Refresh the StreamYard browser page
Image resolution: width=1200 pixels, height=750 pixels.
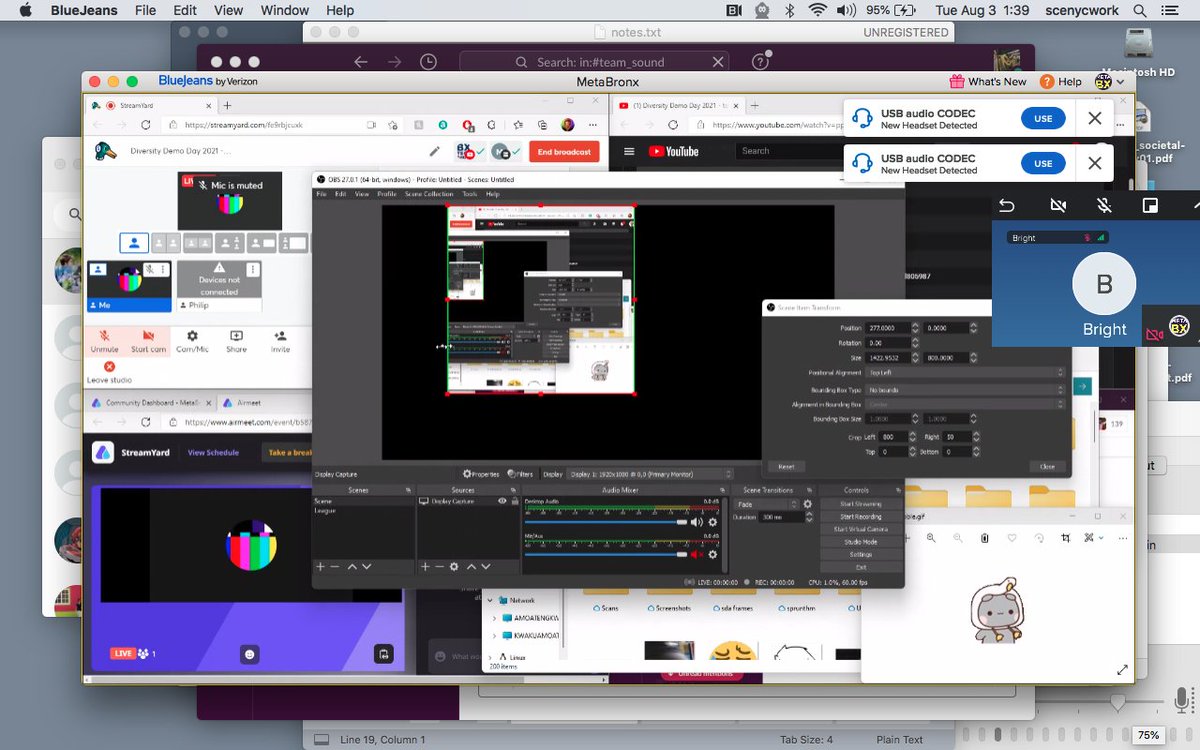(146, 125)
